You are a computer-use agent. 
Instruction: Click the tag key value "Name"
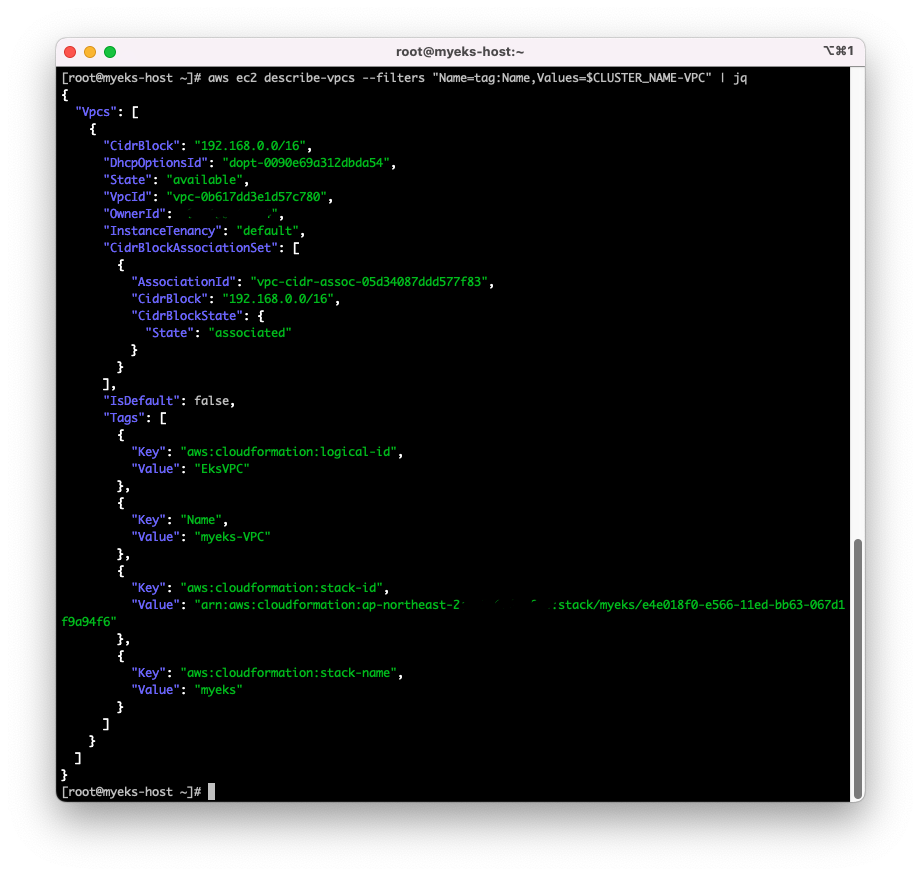coord(201,520)
